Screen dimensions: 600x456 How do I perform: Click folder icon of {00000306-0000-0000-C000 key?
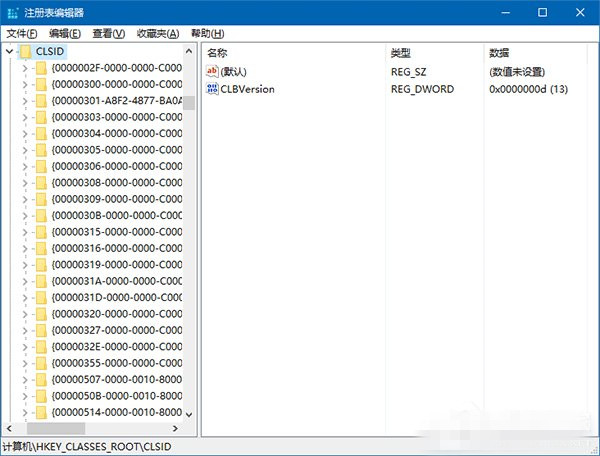coord(41,167)
